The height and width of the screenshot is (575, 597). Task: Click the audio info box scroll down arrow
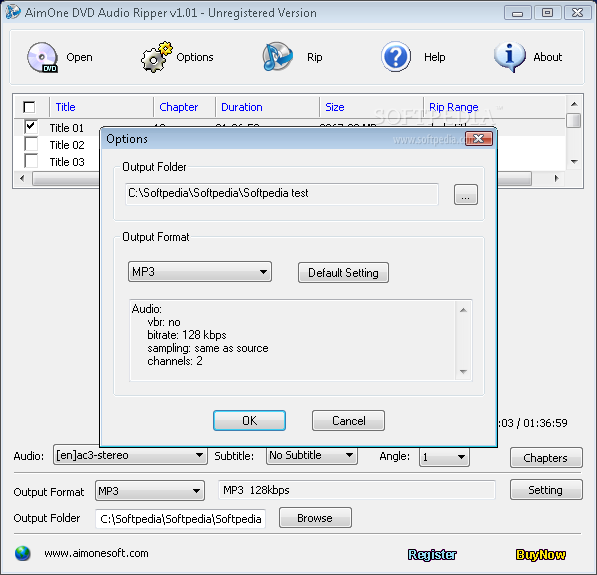coord(463,372)
